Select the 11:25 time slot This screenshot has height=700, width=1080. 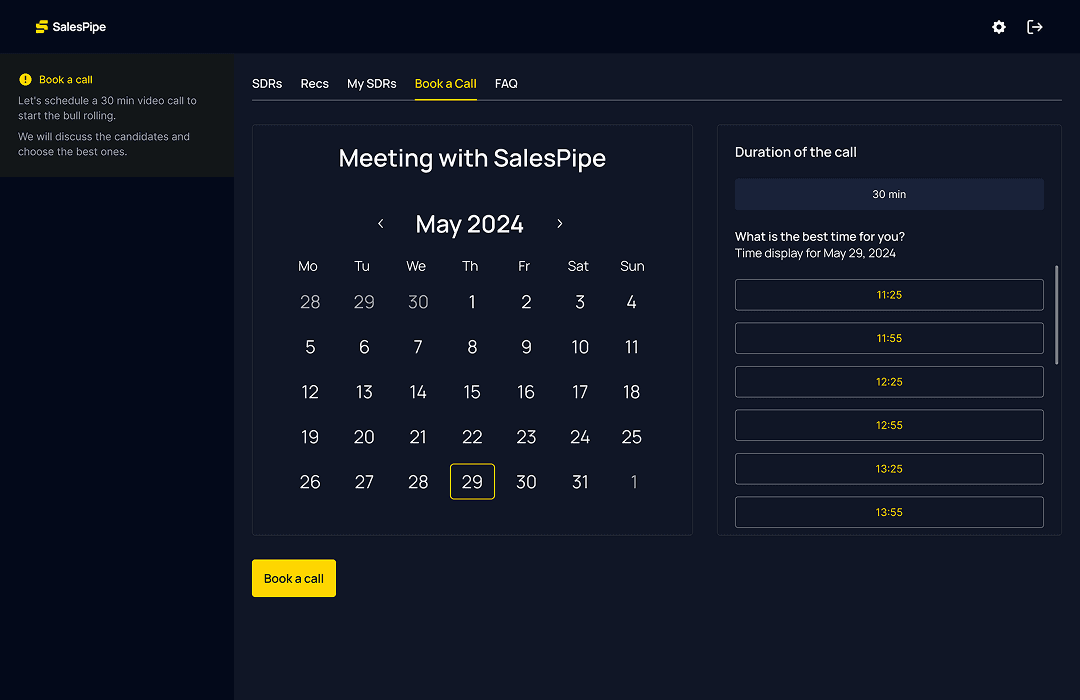coord(889,294)
